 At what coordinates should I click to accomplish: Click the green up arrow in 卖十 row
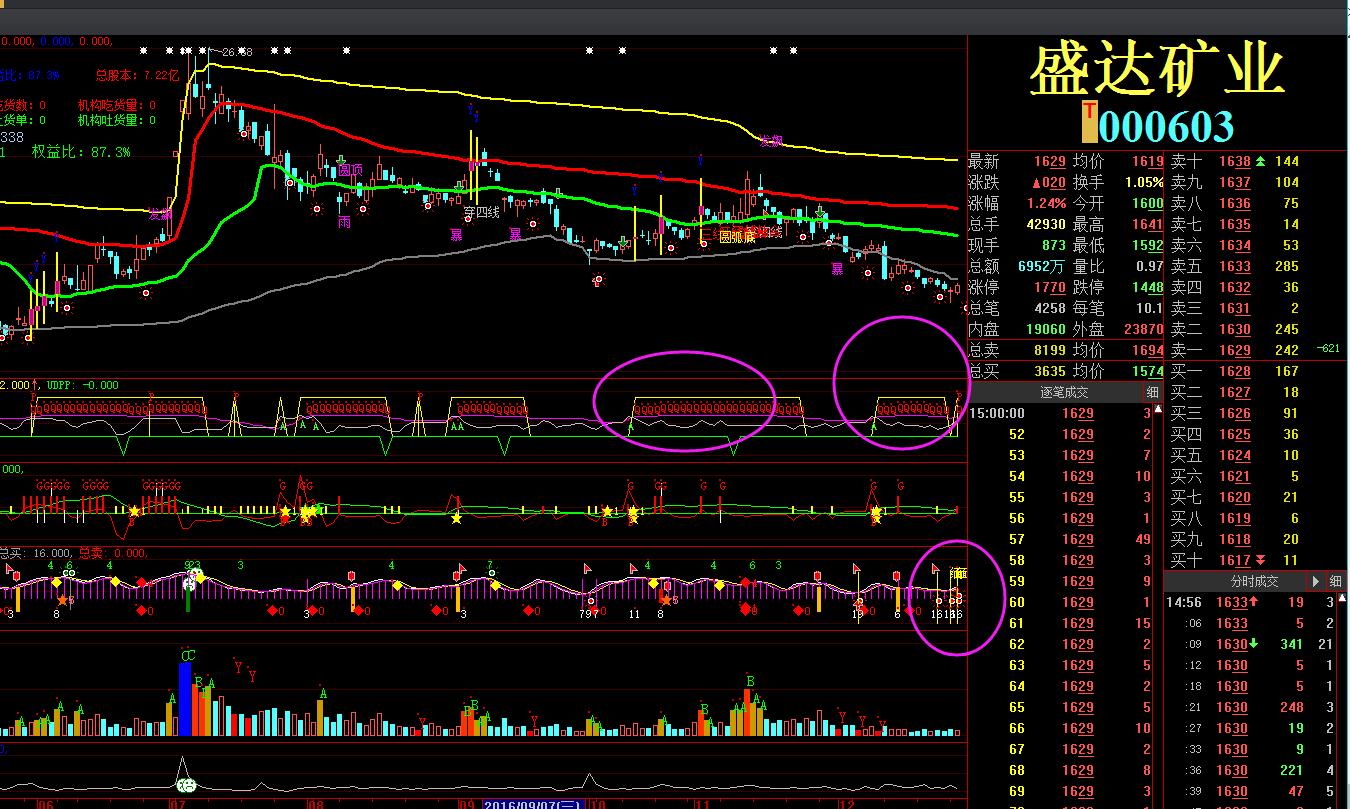[1260, 161]
